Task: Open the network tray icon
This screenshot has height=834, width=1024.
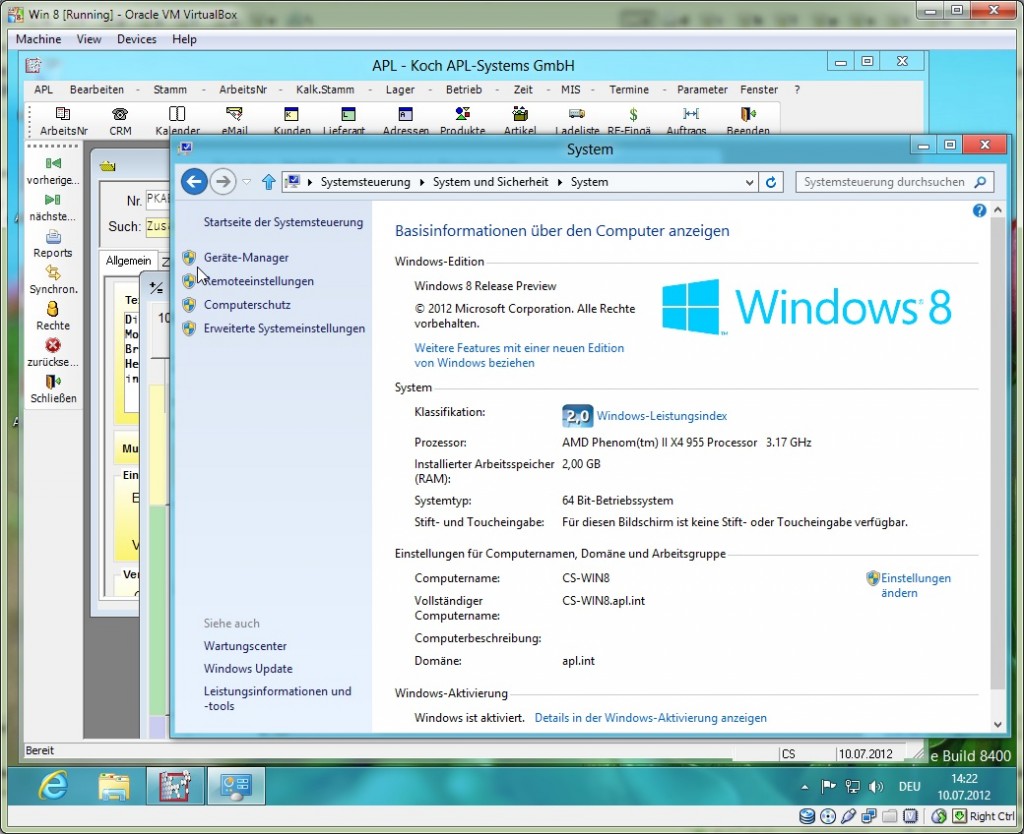Action: pos(852,786)
